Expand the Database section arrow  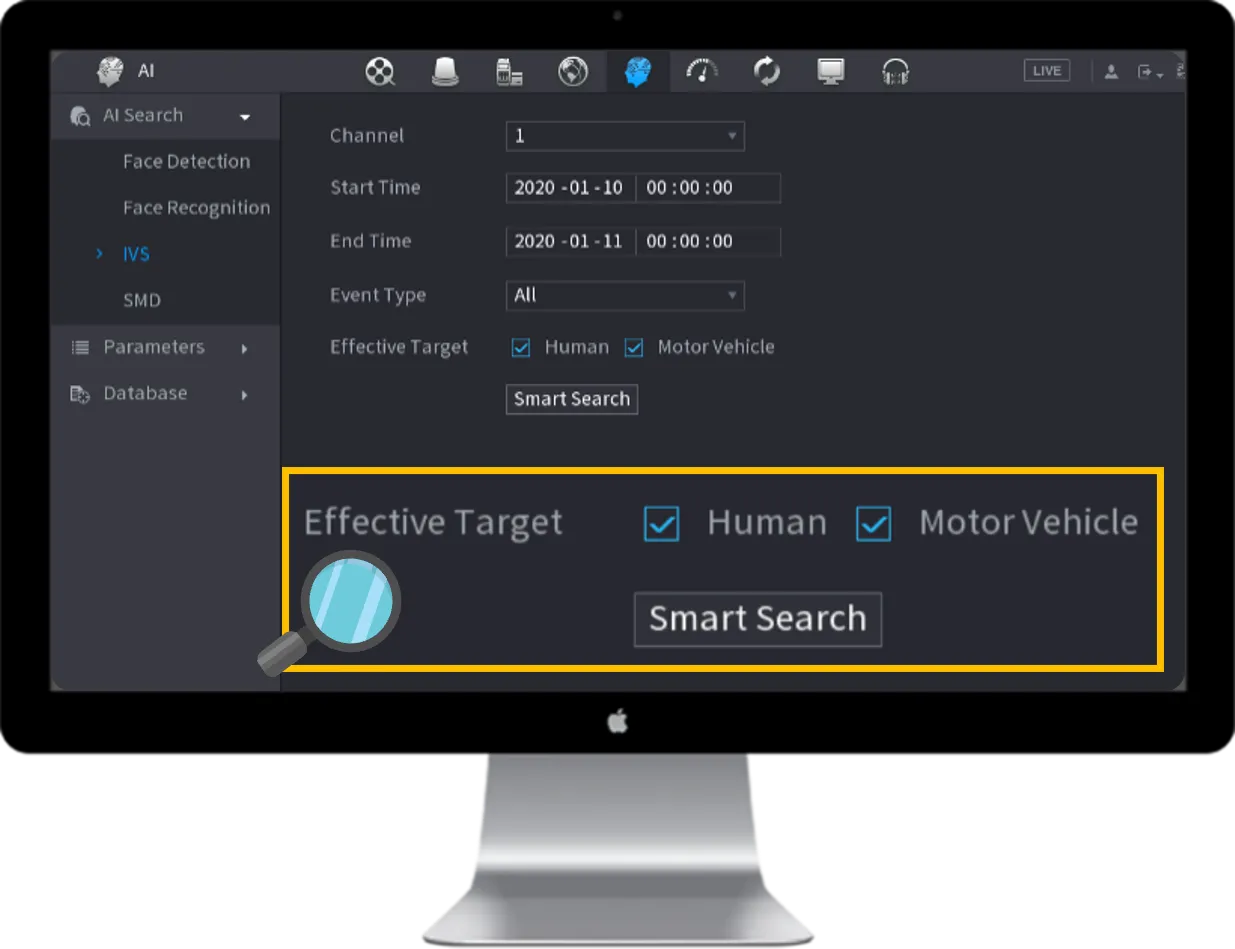(x=244, y=395)
